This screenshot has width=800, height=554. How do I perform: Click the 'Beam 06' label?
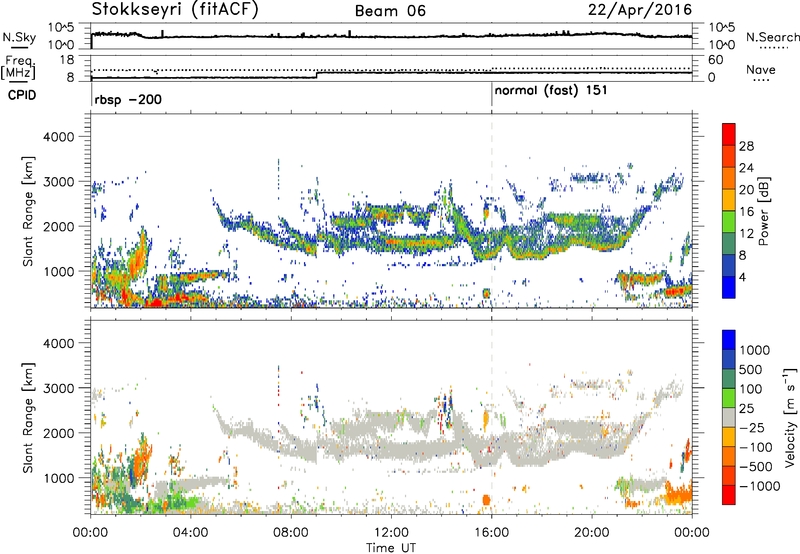point(390,11)
